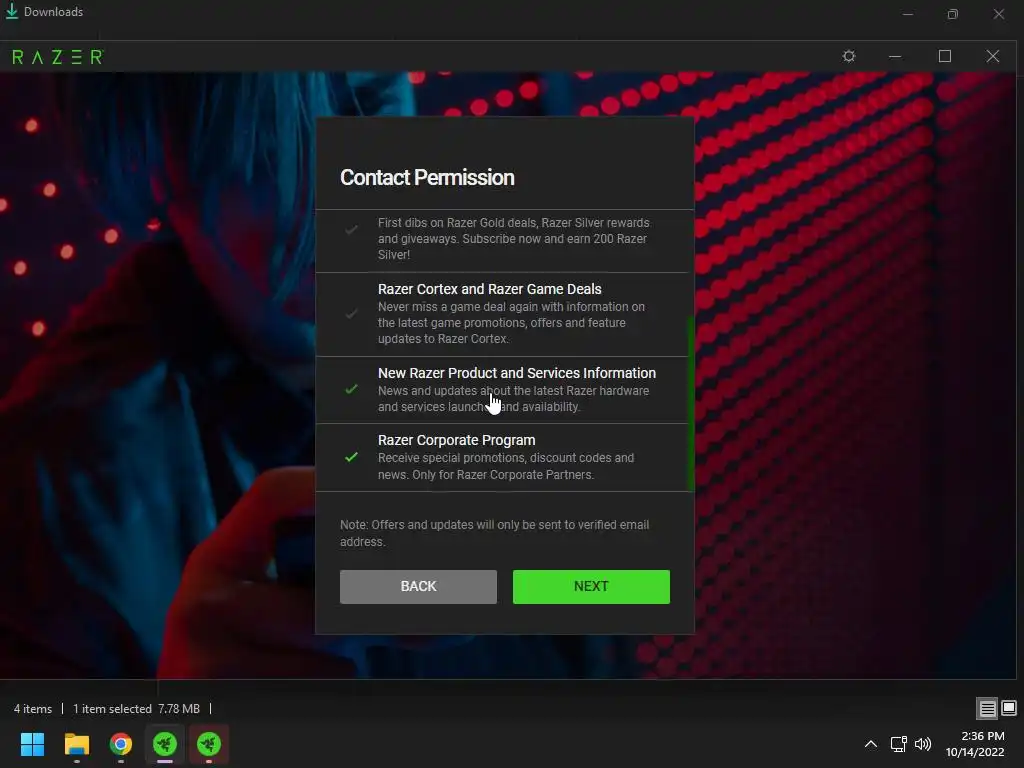Open Razer installer settings gear
Viewport: 1024px width, 768px height.
coord(848,56)
